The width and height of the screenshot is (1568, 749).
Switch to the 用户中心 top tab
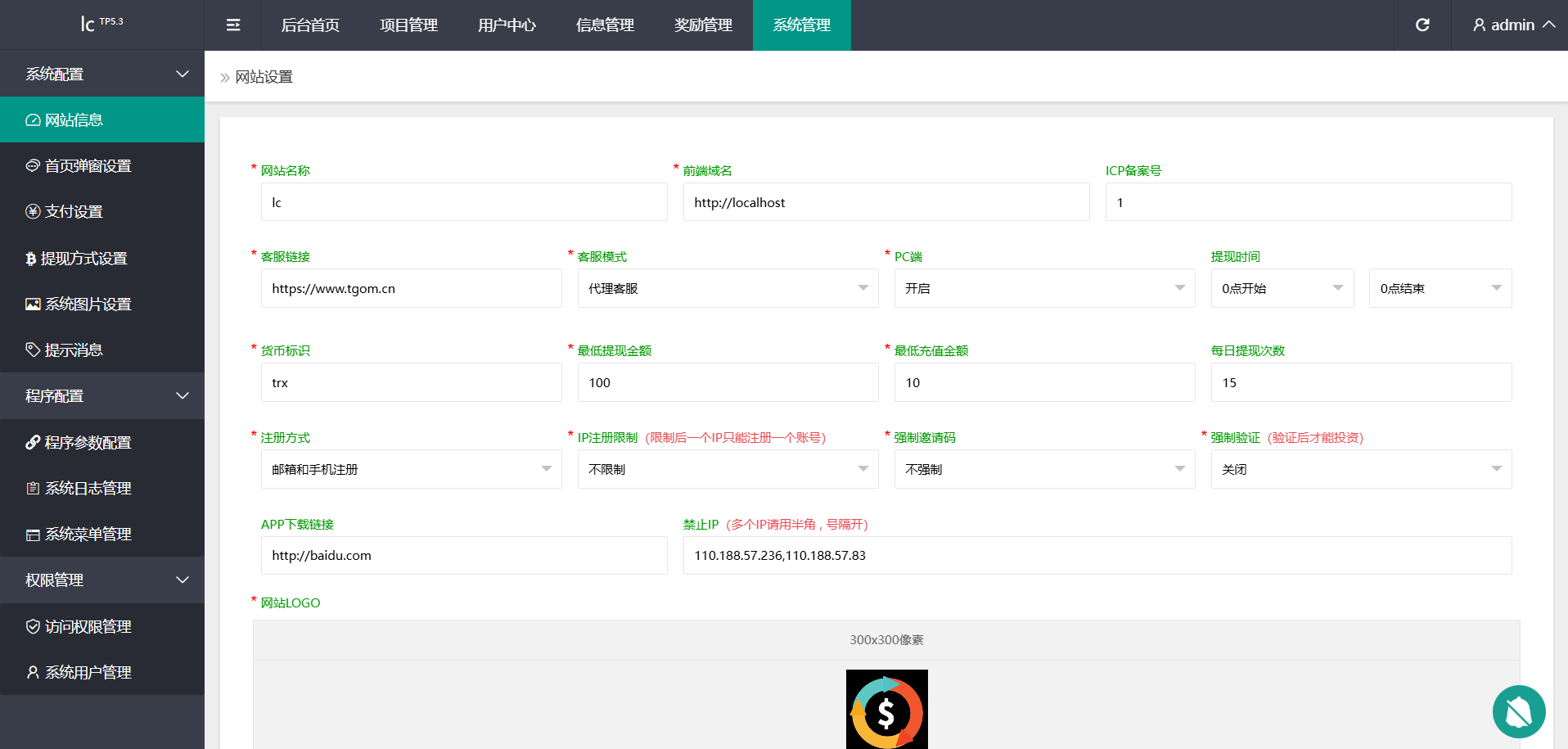coord(507,25)
